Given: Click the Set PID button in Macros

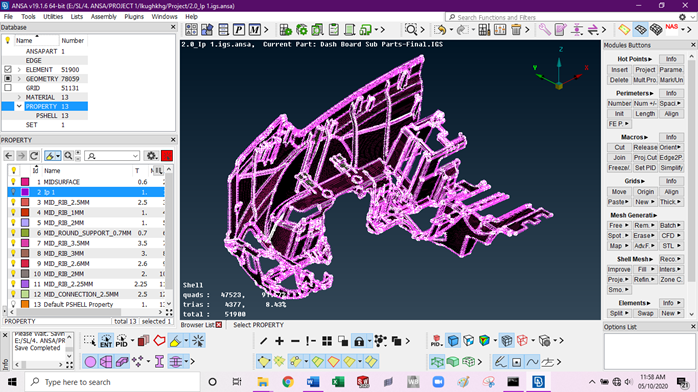Looking at the screenshot, I should click(645, 168).
